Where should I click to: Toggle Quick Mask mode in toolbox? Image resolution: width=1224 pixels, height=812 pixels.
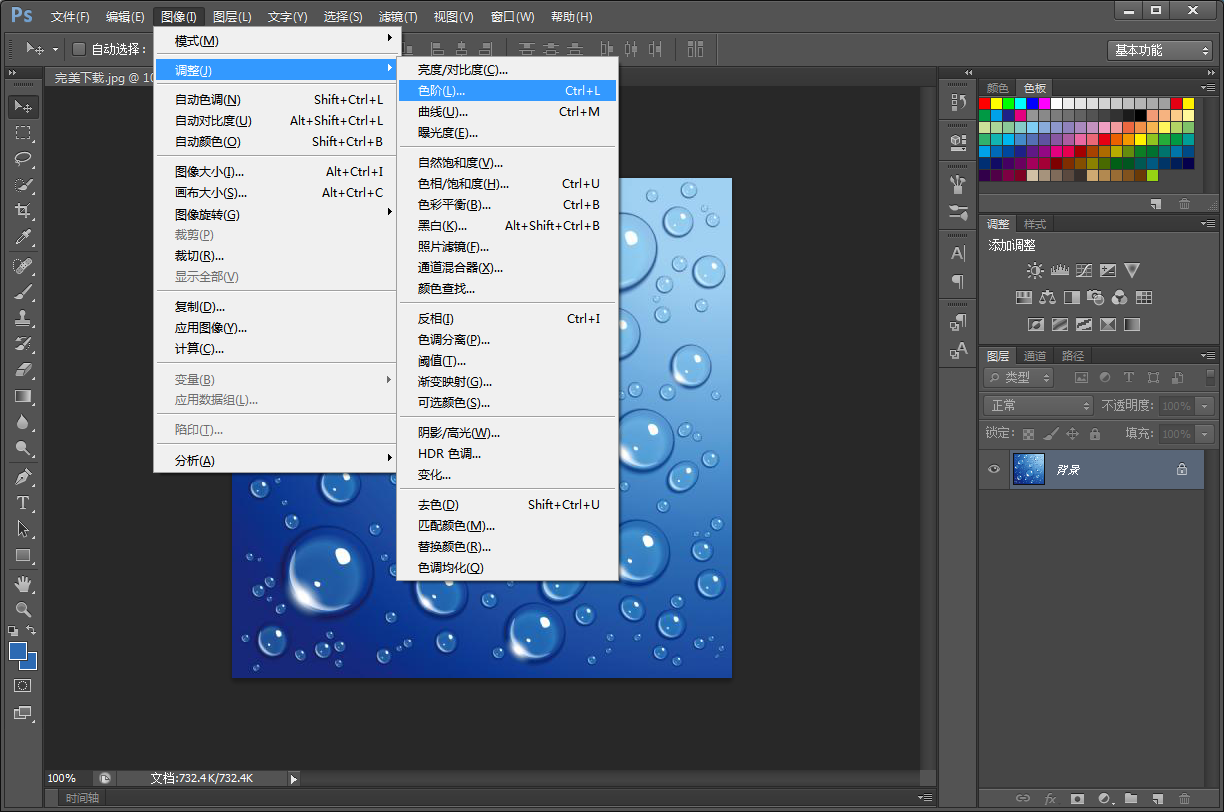(x=23, y=686)
